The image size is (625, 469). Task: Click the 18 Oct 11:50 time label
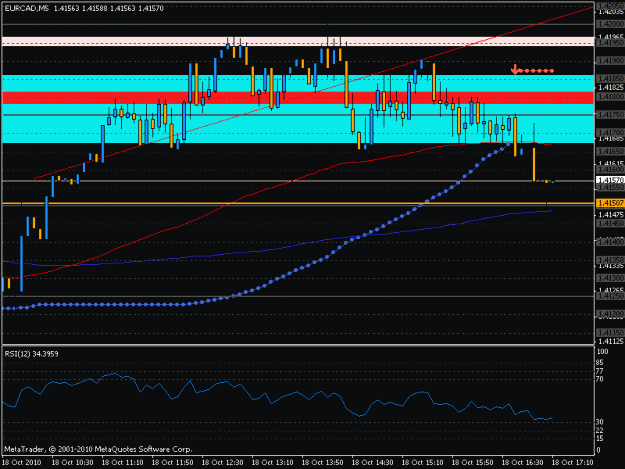[x=173, y=463]
